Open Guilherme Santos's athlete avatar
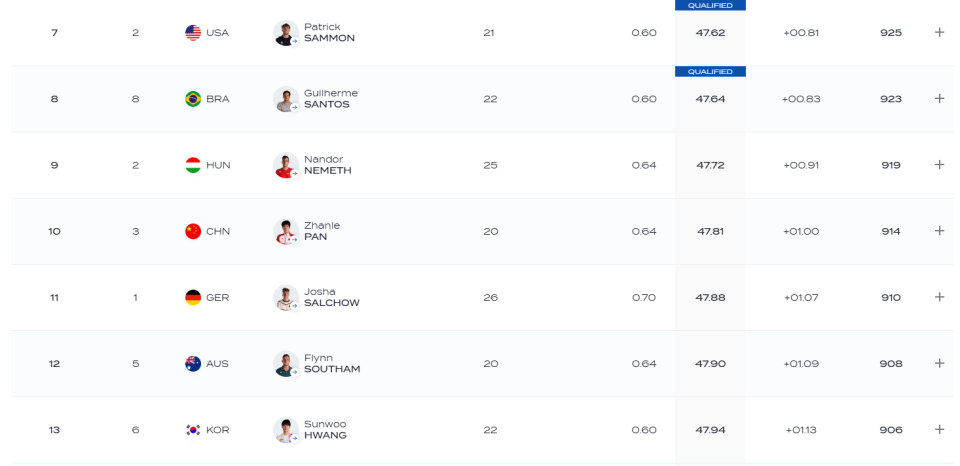The image size is (960, 466). coord(286,99)
